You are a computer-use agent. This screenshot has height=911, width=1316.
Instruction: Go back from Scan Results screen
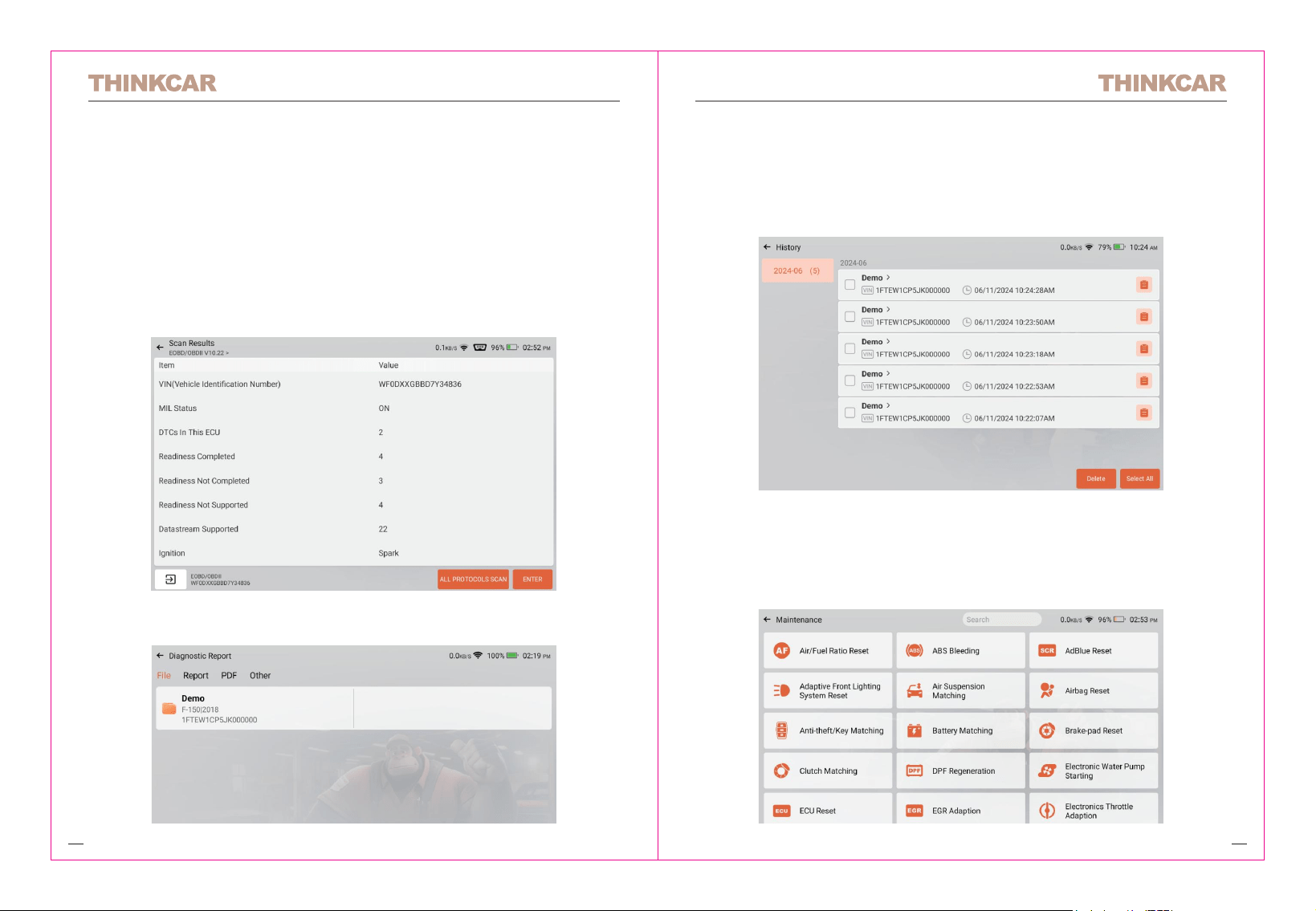pos(160,348)
